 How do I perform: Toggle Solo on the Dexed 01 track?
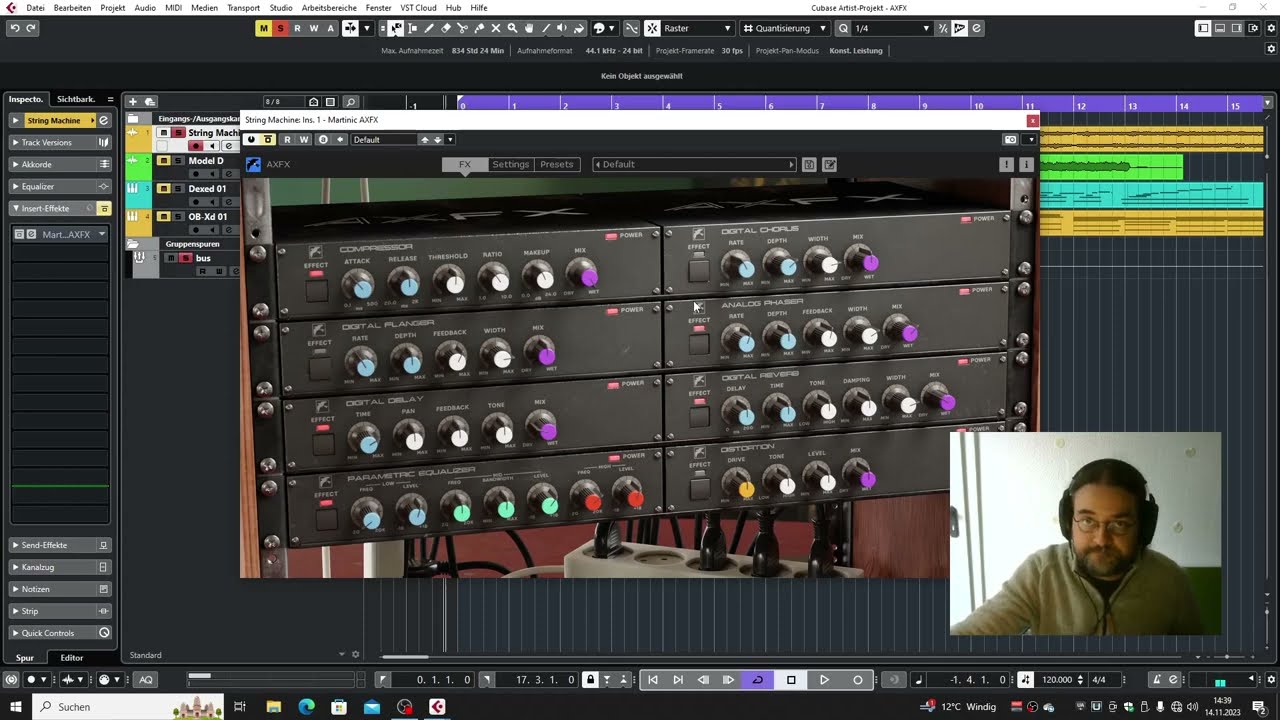(179, 189)
